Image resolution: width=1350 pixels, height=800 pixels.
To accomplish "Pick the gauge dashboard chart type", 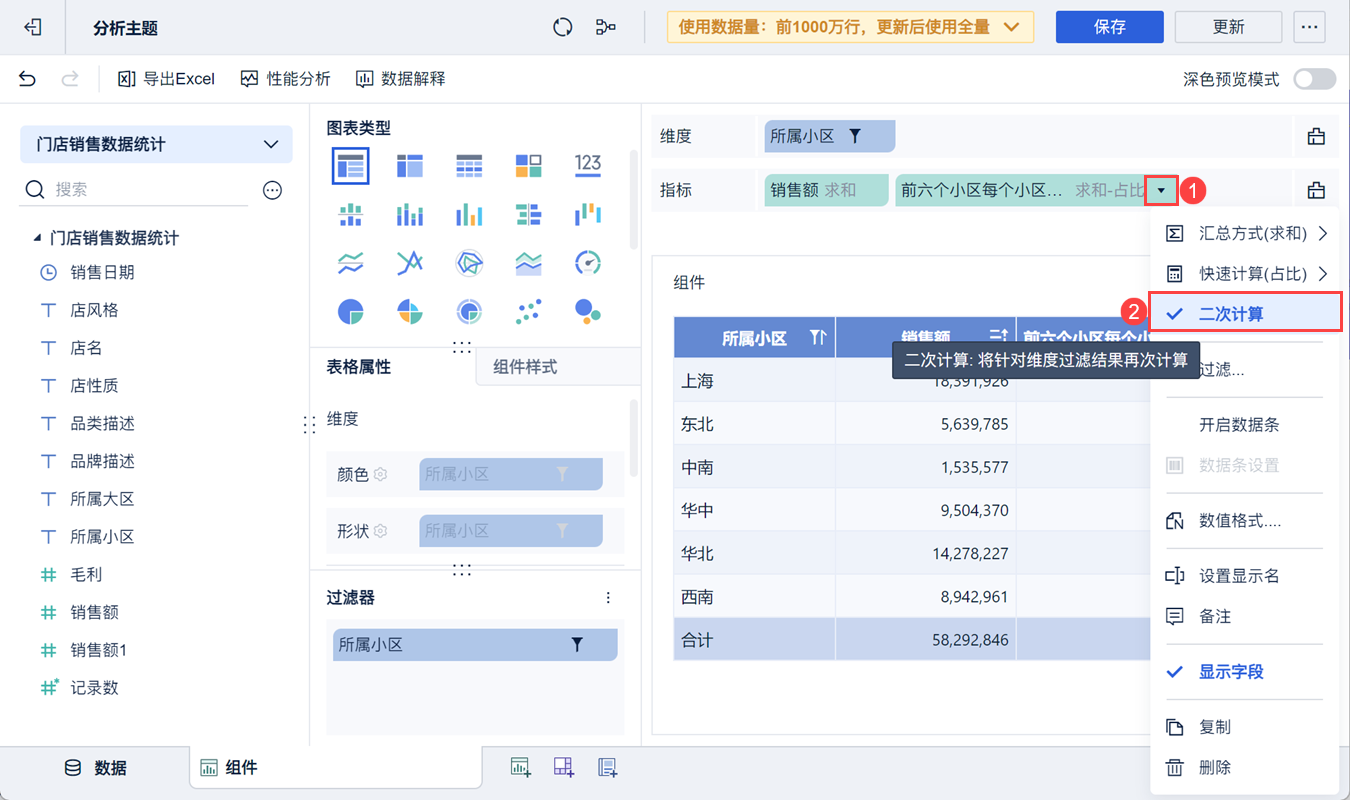I will [x=588, y=263].
